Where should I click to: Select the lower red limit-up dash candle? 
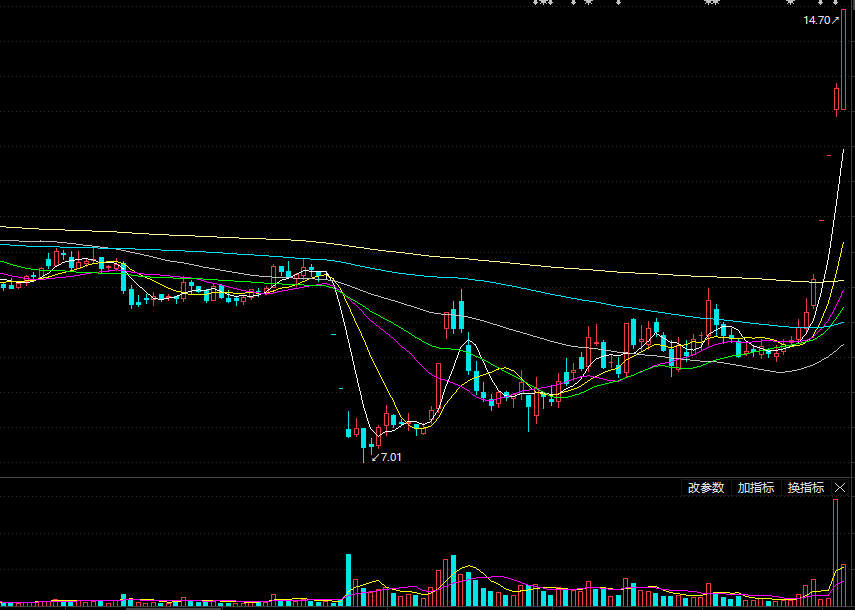(x=821, y=219)
